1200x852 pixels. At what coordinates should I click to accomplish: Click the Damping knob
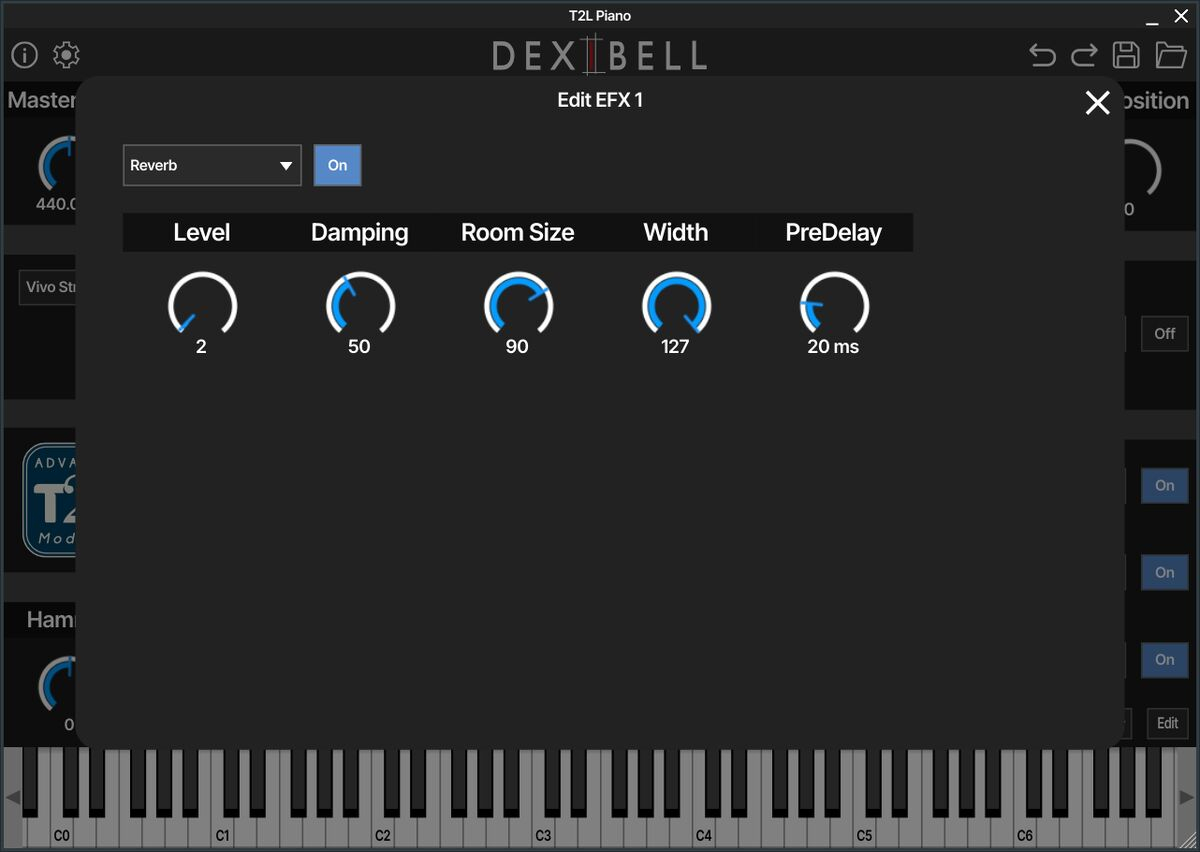pyautogui.click(x=360, y=304)
